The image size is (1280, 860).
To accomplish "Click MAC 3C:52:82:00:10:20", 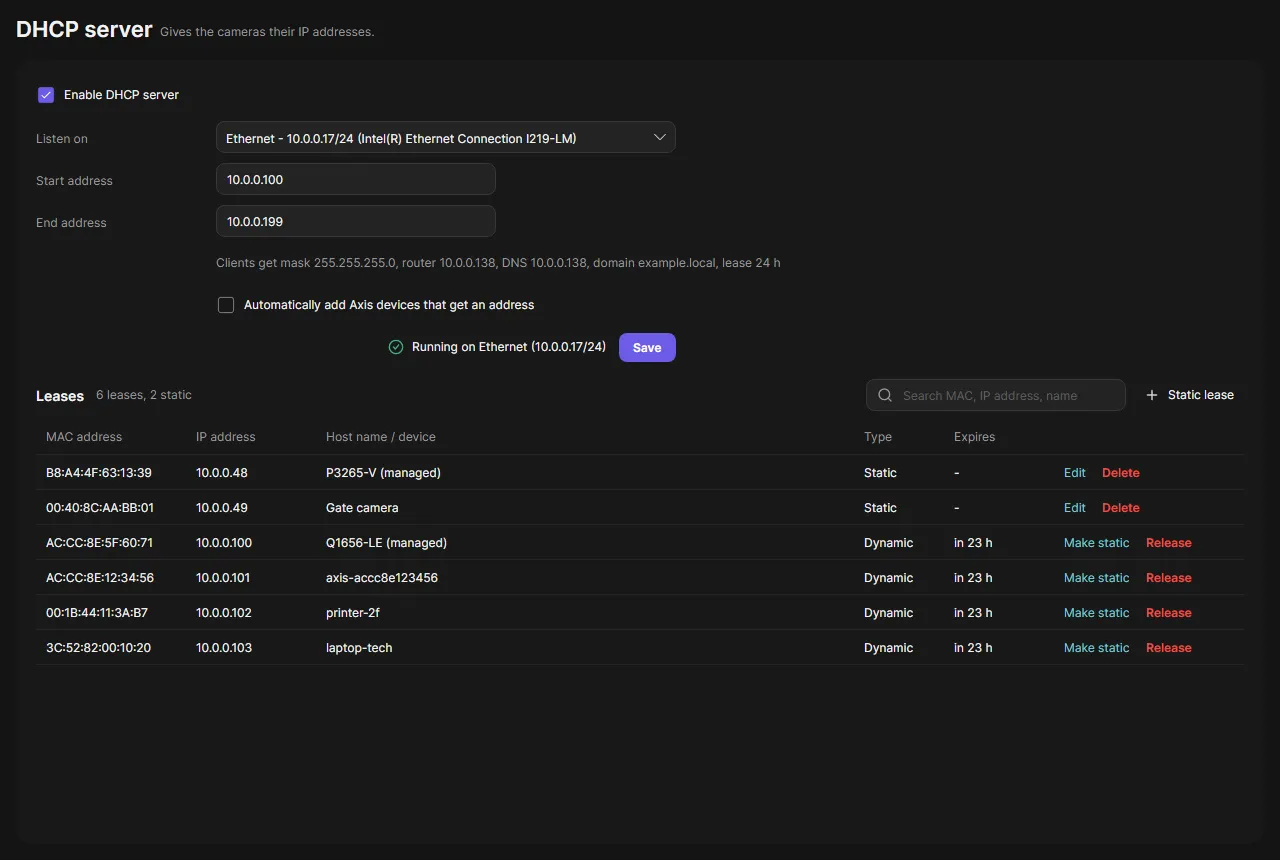I will pos(98,648).
